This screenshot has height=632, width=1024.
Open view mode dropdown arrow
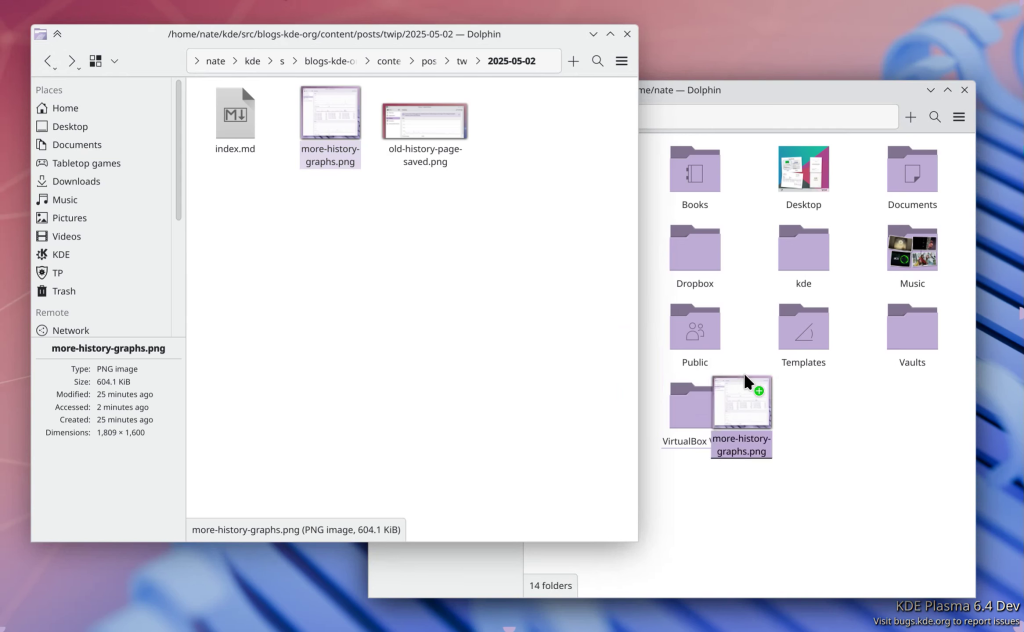pos(114,61)
